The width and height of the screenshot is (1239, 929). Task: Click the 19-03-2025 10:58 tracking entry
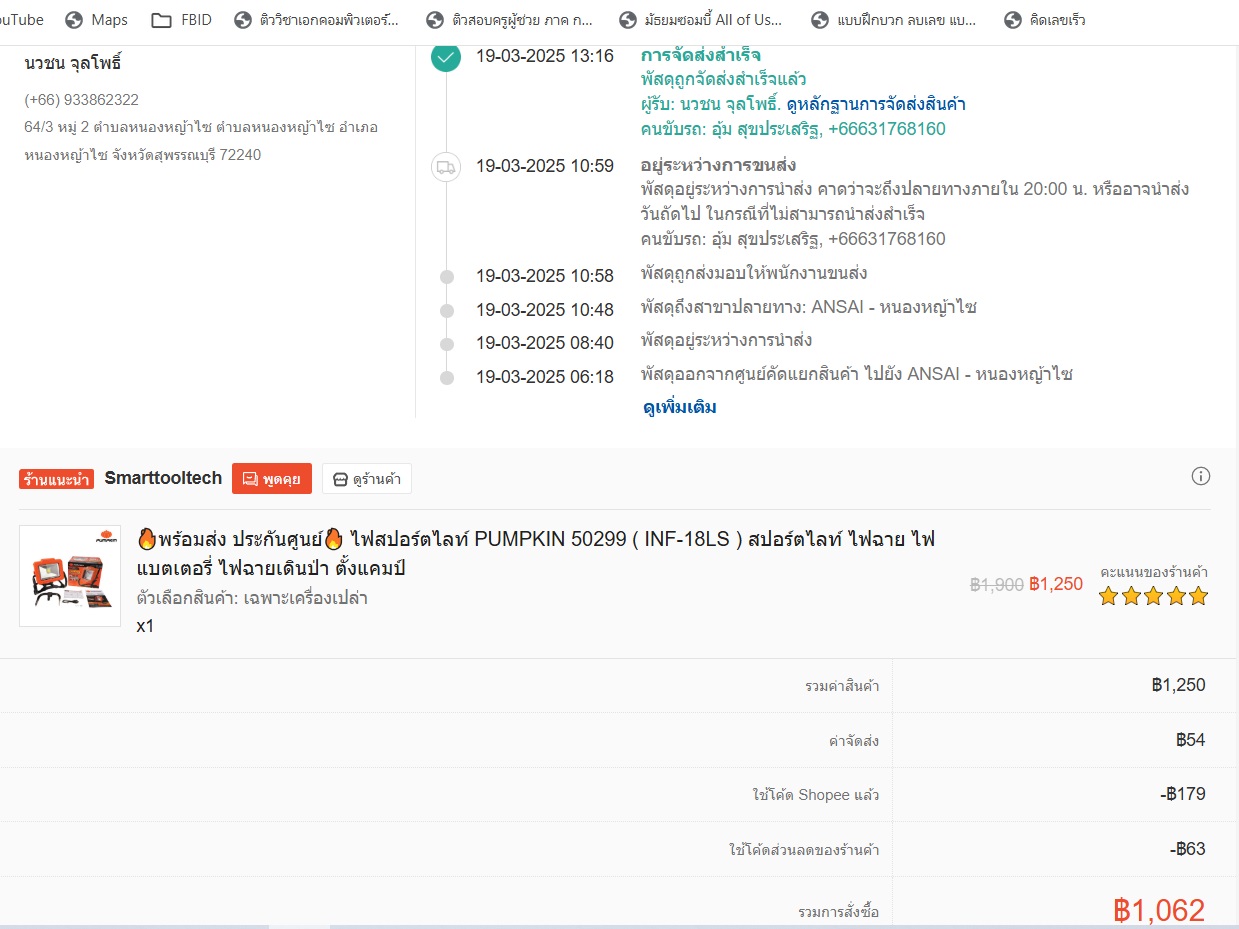tap(671, 275)
